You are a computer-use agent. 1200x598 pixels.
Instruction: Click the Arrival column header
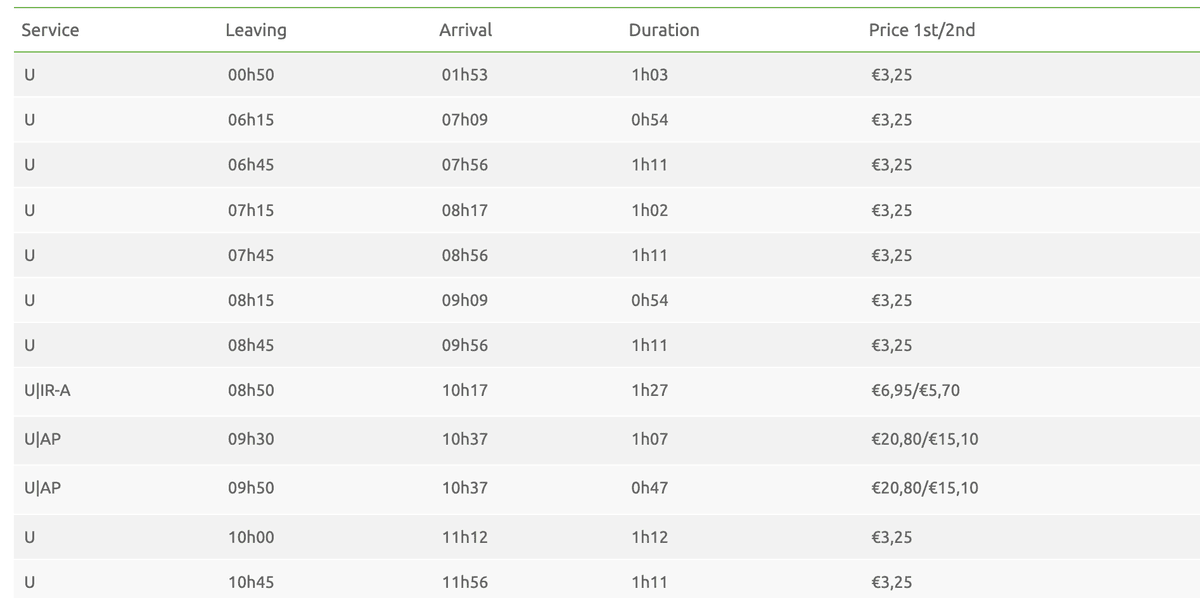(465, 30)
